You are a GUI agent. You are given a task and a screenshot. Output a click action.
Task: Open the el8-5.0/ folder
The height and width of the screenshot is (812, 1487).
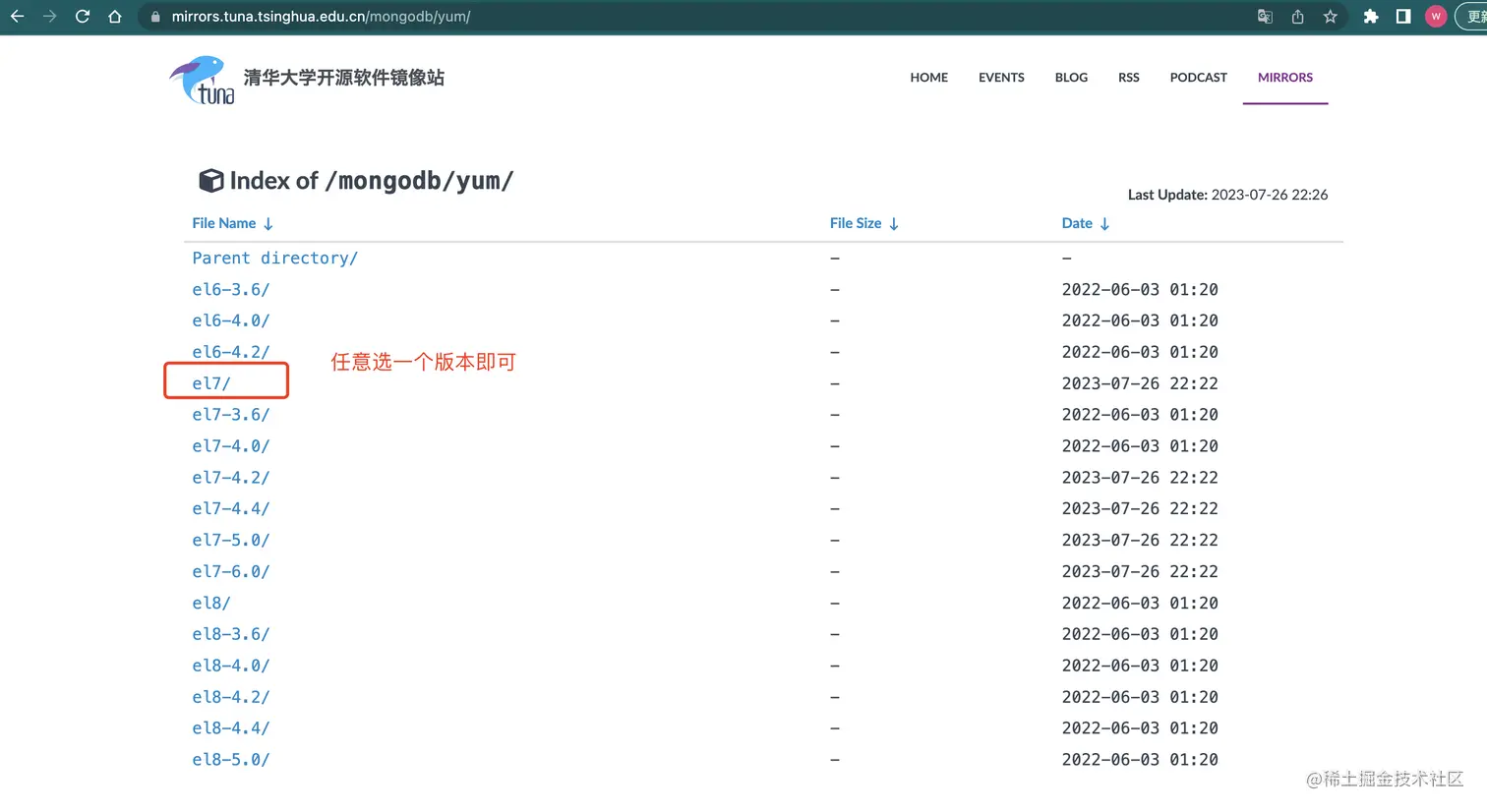click(x=231, y=760)
